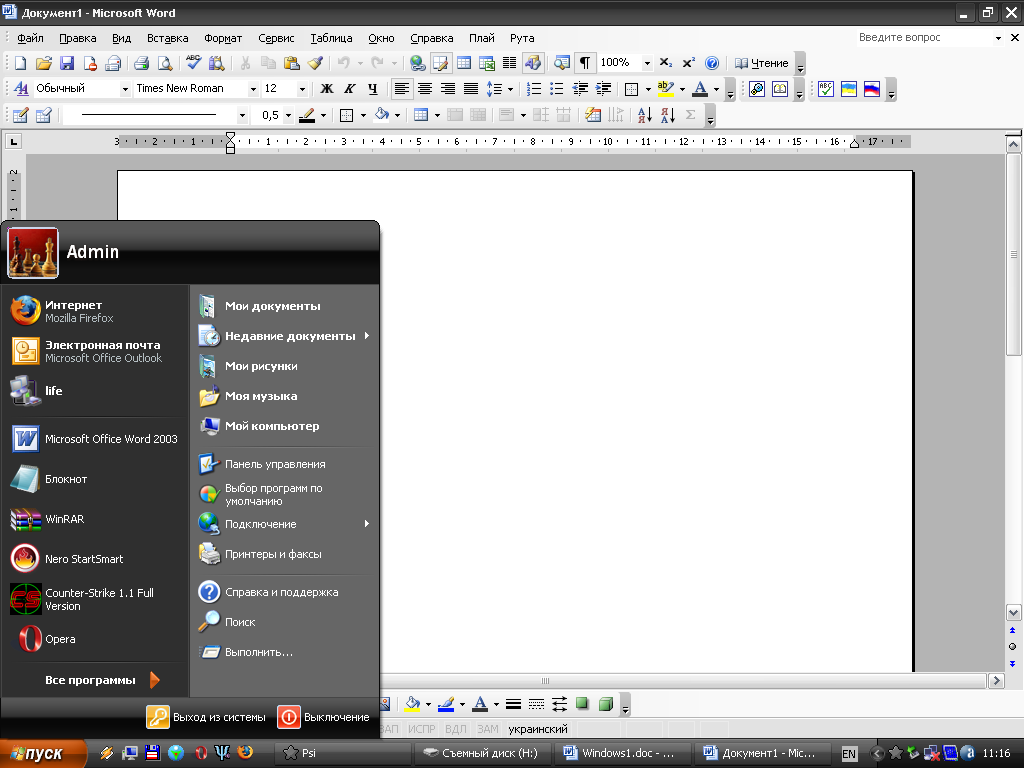Select the Ukrainian flag language icon
Image resolution: width=1024 pixels, height=768 pixels.
[849, 89]
